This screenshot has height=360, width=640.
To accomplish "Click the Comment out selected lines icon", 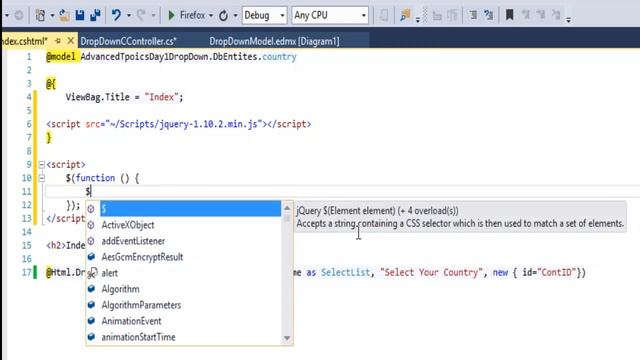I will tap(437, 16).
